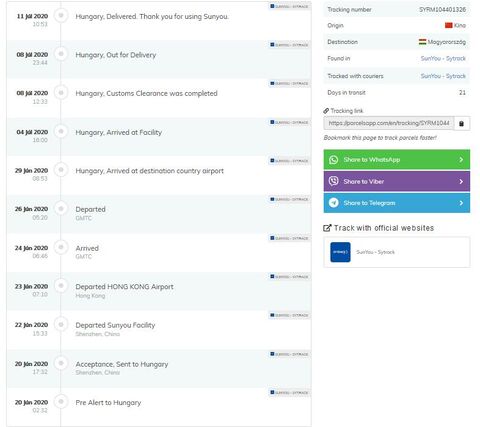Click the 'Acceptance, Sent to Hungary' text
This screenshot has width=480, height=427.
(122, 364)
